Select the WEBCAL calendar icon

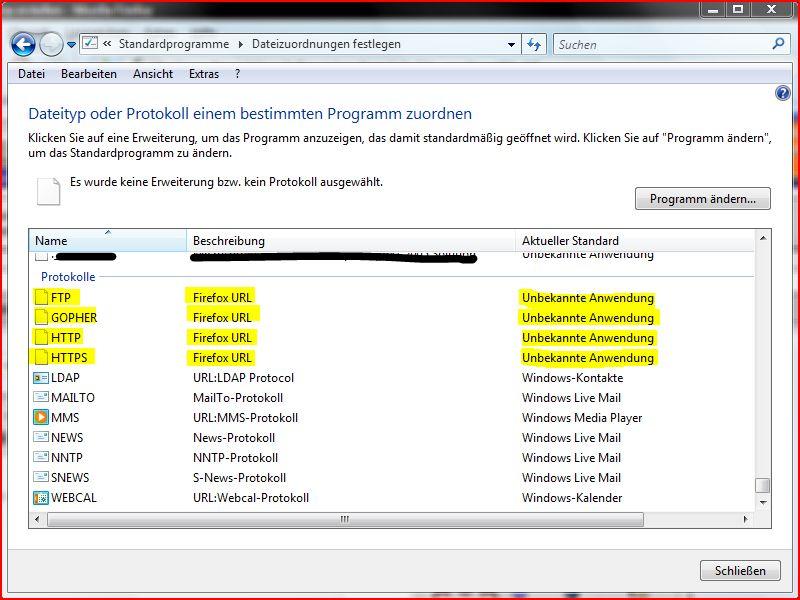[41, 497]
